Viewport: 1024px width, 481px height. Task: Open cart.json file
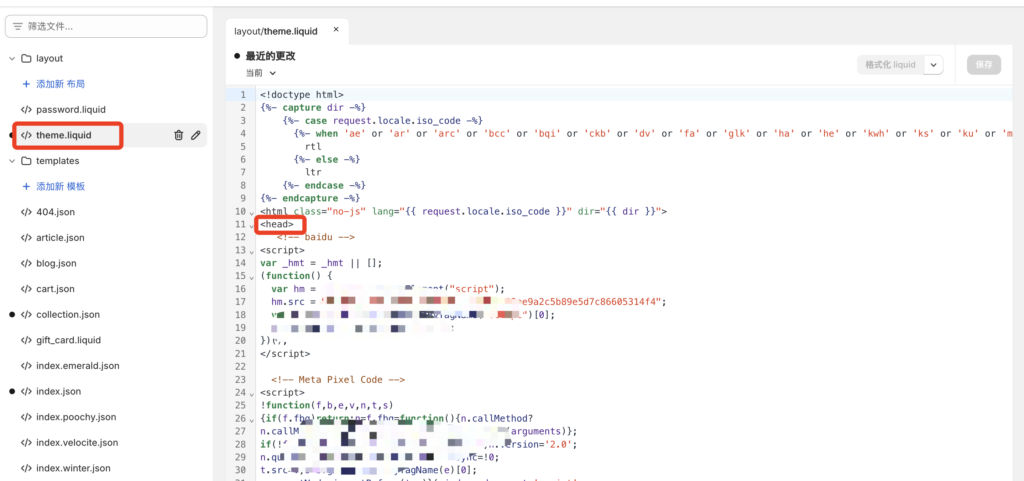56,288
